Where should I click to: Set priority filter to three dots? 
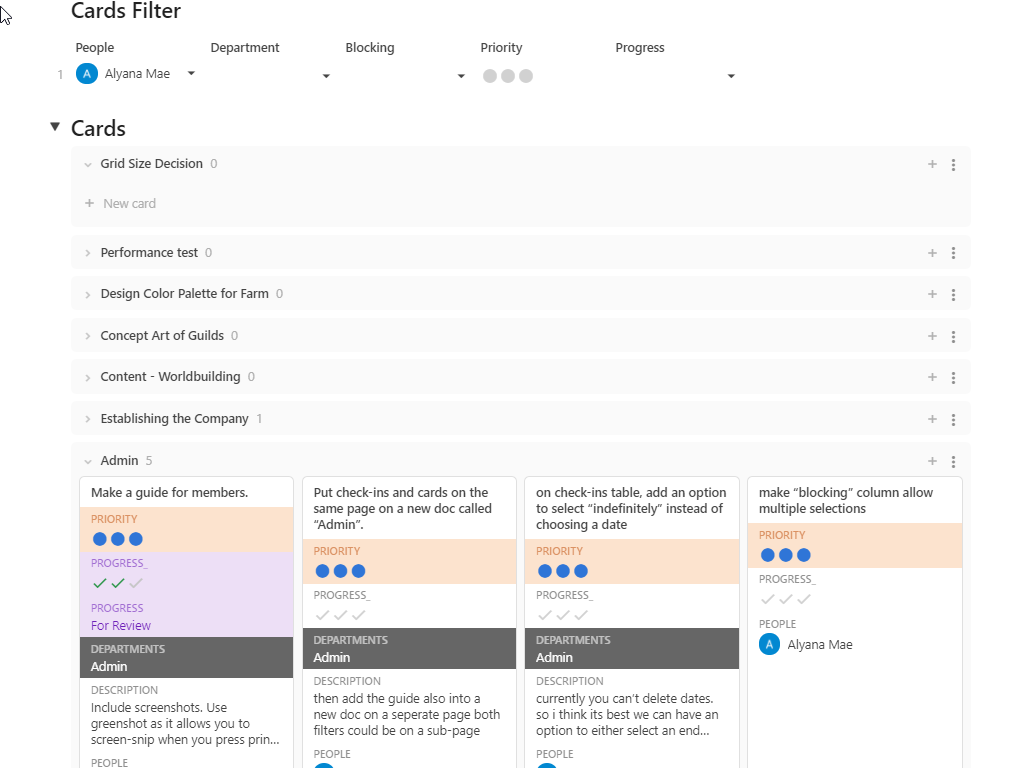526,76
